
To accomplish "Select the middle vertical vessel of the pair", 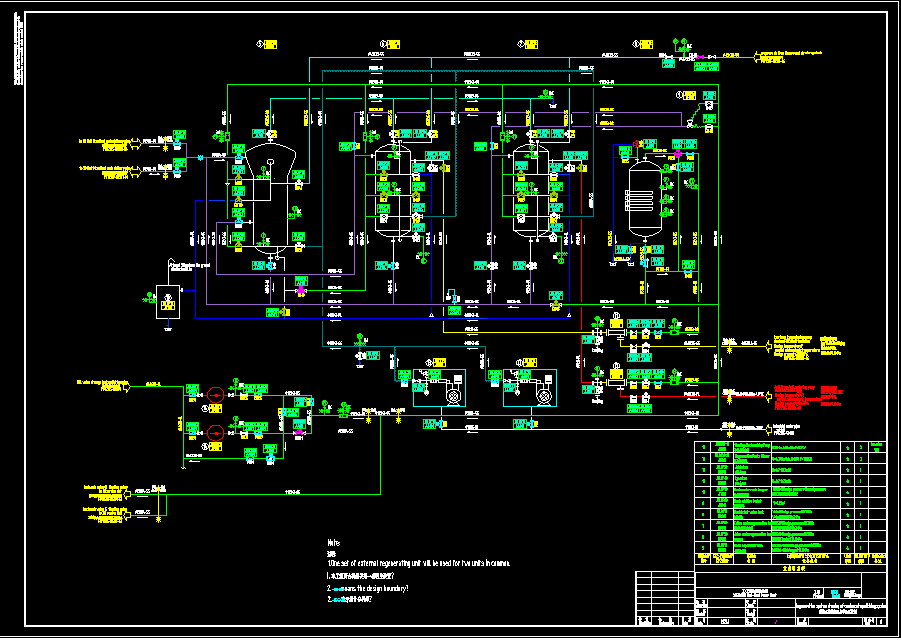I will coord(394,191).
